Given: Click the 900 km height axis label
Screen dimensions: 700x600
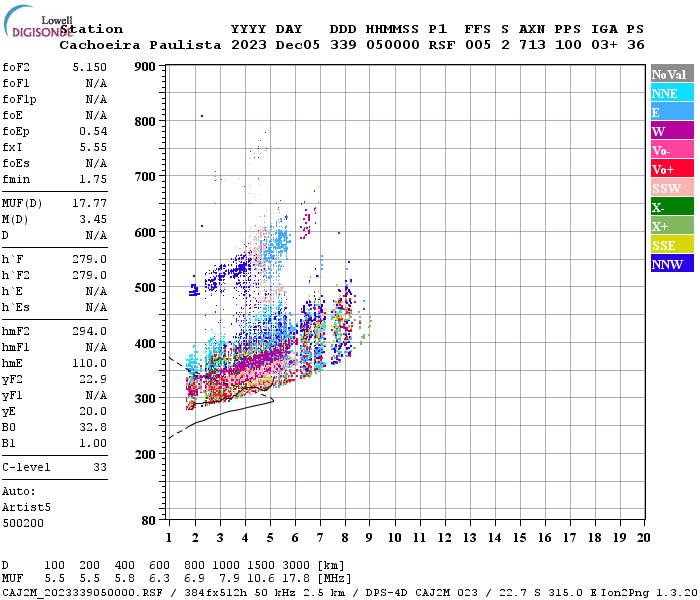Looking at the screenshot, I should [145, 67].
